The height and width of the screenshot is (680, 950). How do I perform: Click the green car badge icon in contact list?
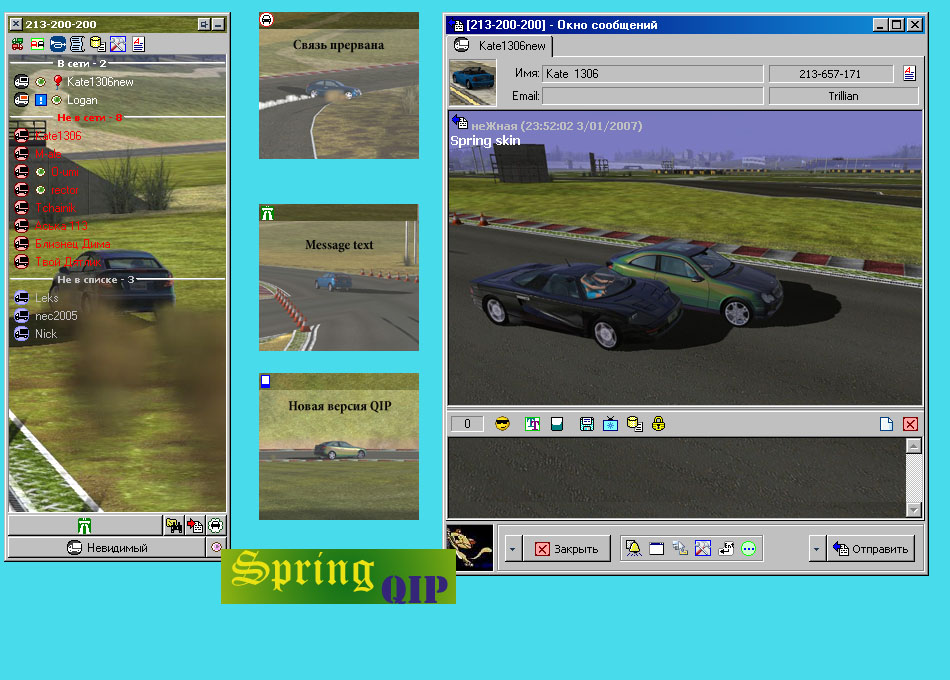(x=216, y=525)
